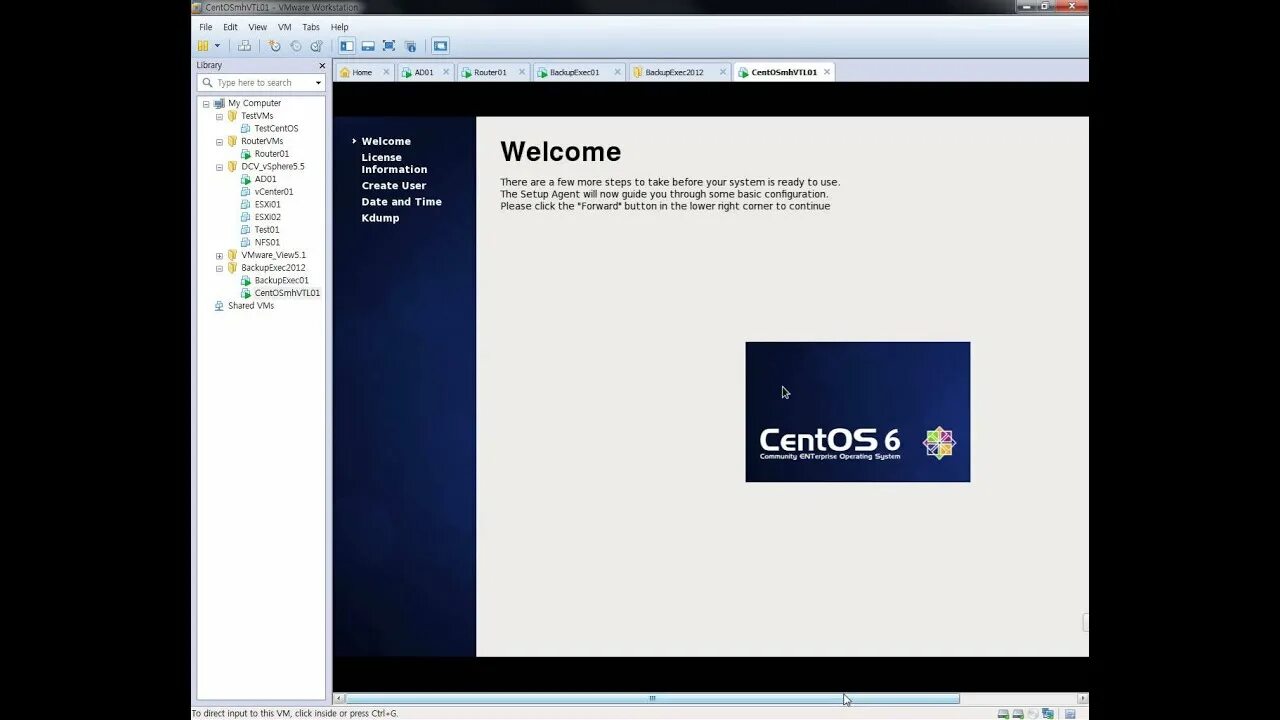Collapse the BackupExec2012 folder node

tap(219, 269)
